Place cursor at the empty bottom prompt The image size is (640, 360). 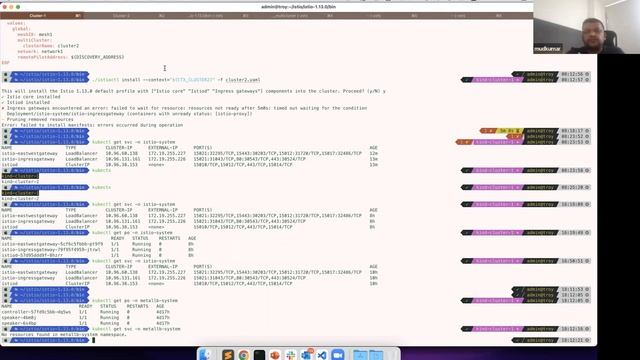point(94,340)
